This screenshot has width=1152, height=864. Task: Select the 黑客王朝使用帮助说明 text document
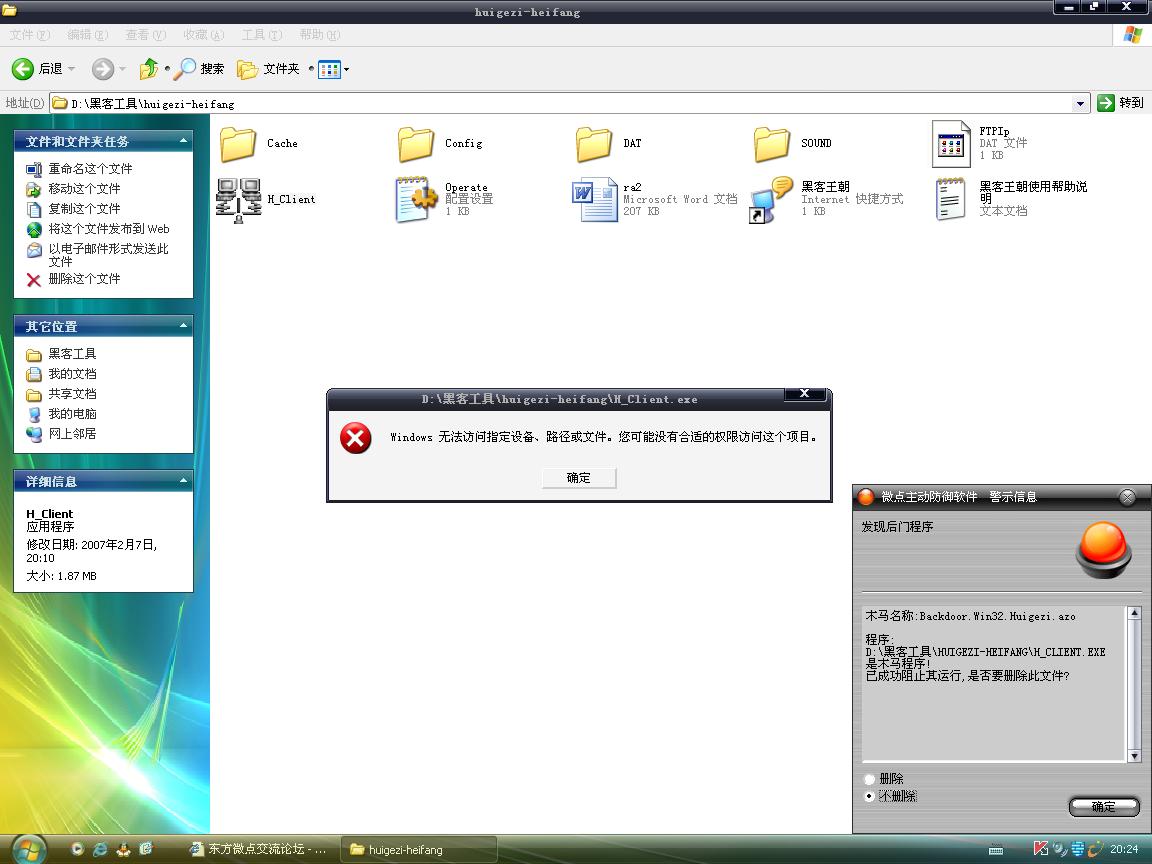1011,199
